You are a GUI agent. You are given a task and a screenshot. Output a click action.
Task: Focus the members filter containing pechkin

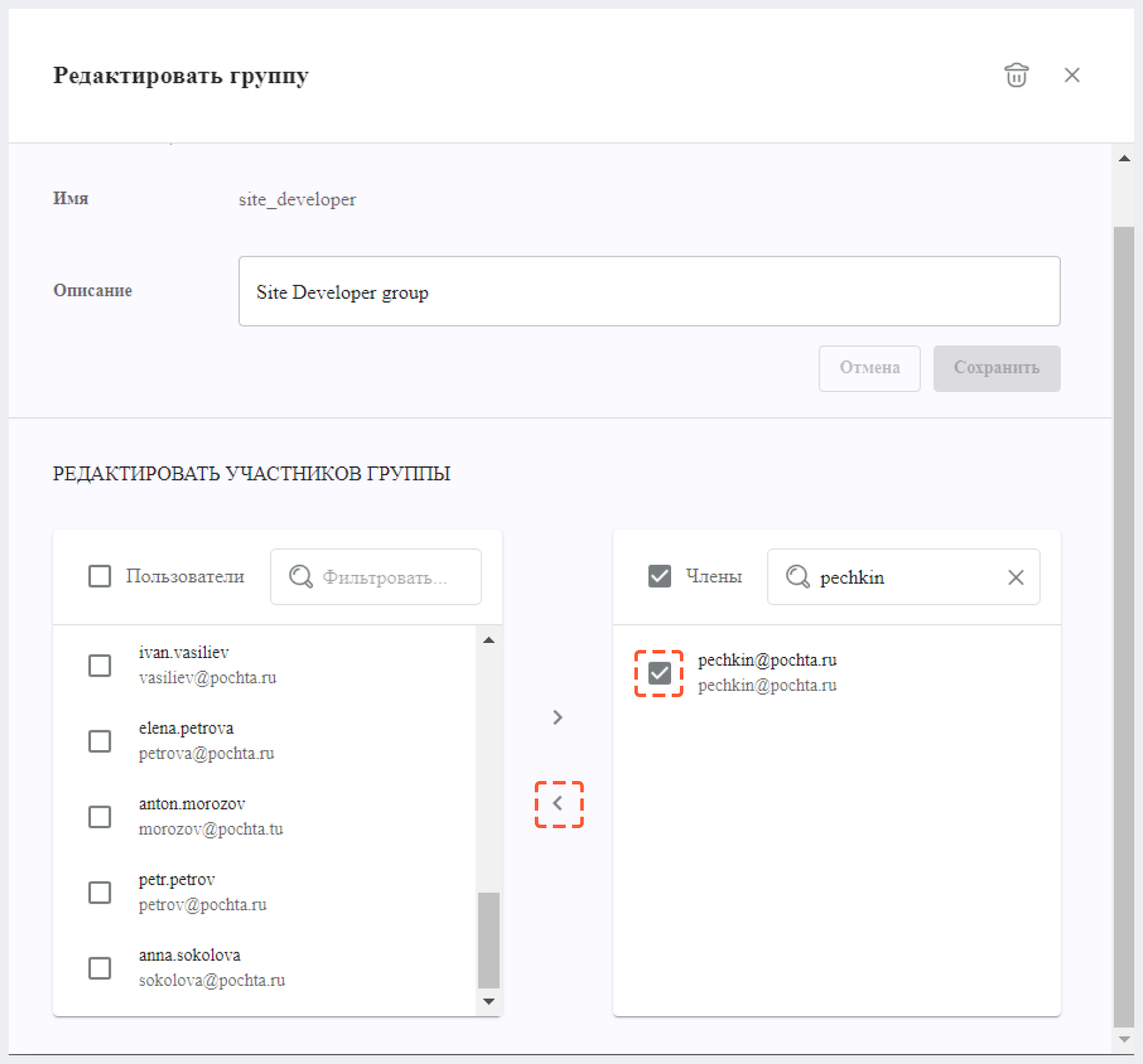tap(903, 577)
